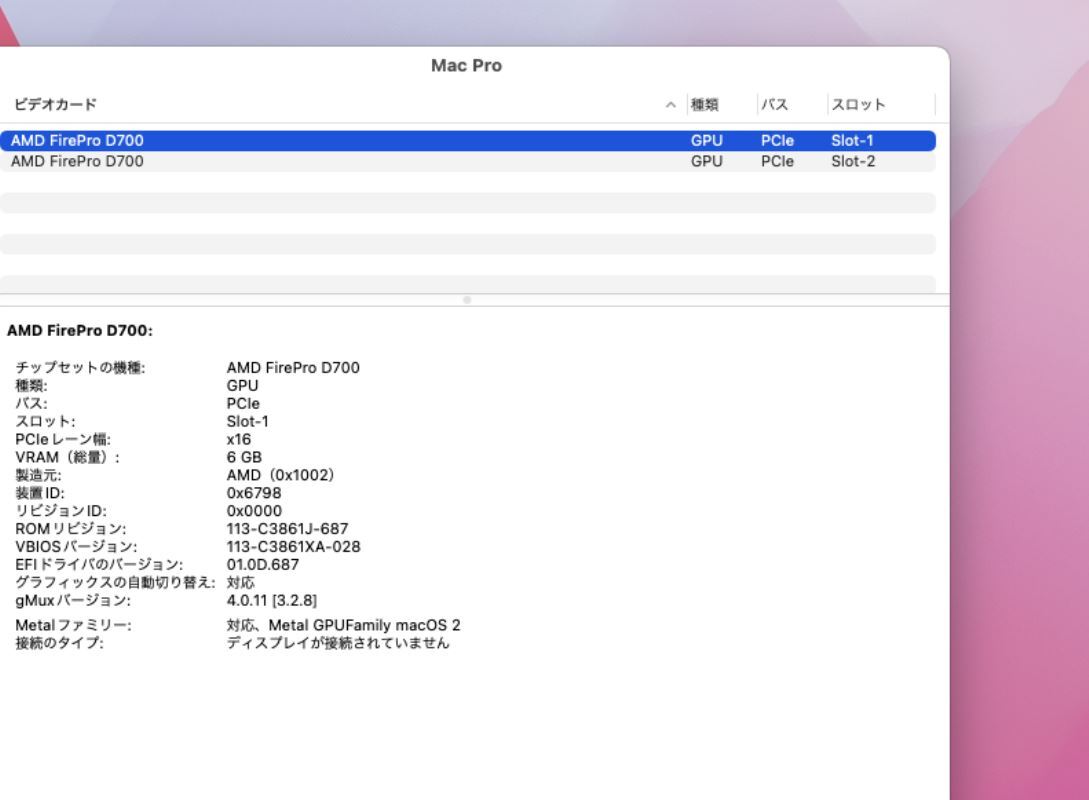Screen dimensions: 1089x800
Task: Sort by the バス column header
Action: point(774,104)
